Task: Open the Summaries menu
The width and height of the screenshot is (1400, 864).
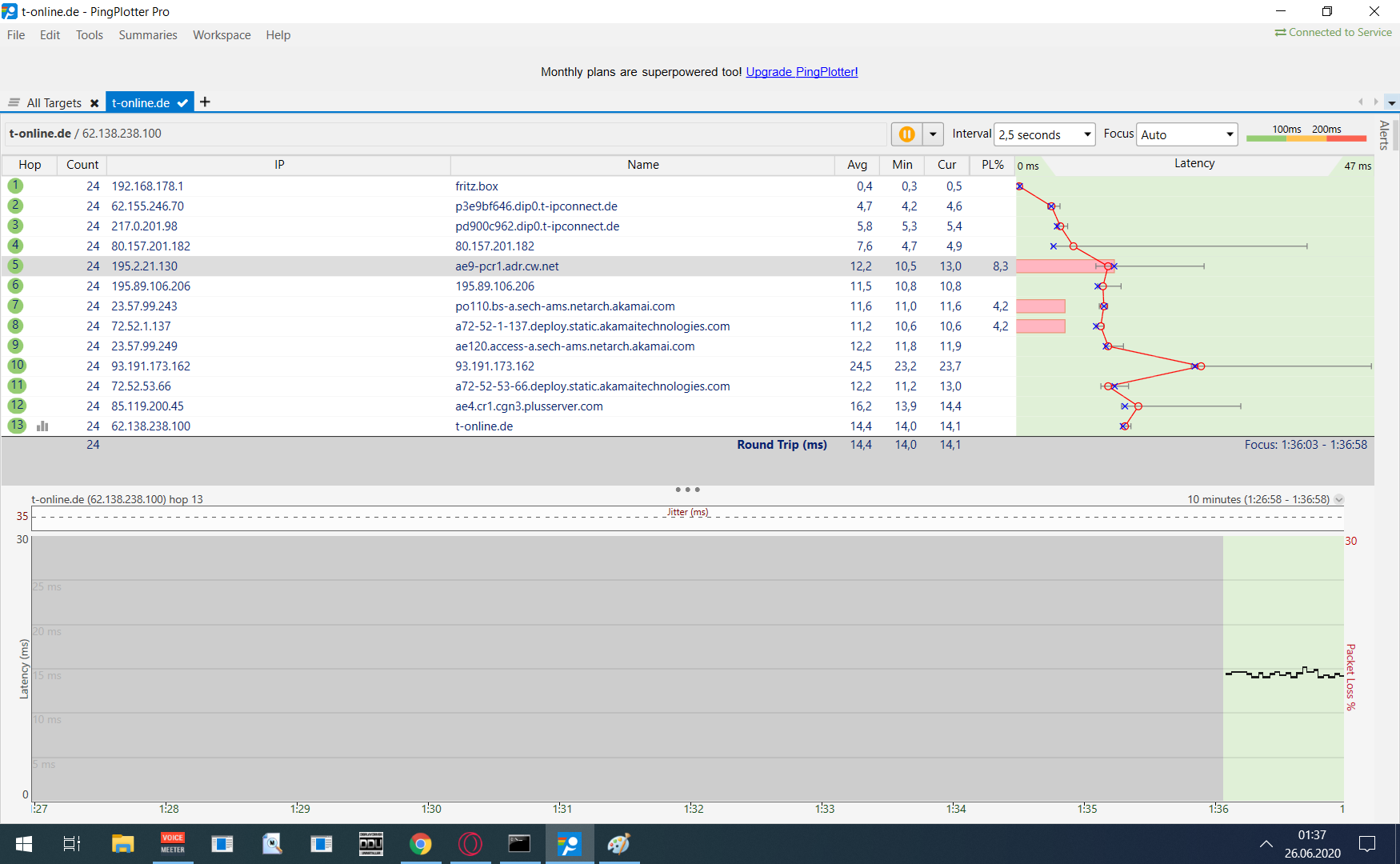Action: click(x=148, y=35)
